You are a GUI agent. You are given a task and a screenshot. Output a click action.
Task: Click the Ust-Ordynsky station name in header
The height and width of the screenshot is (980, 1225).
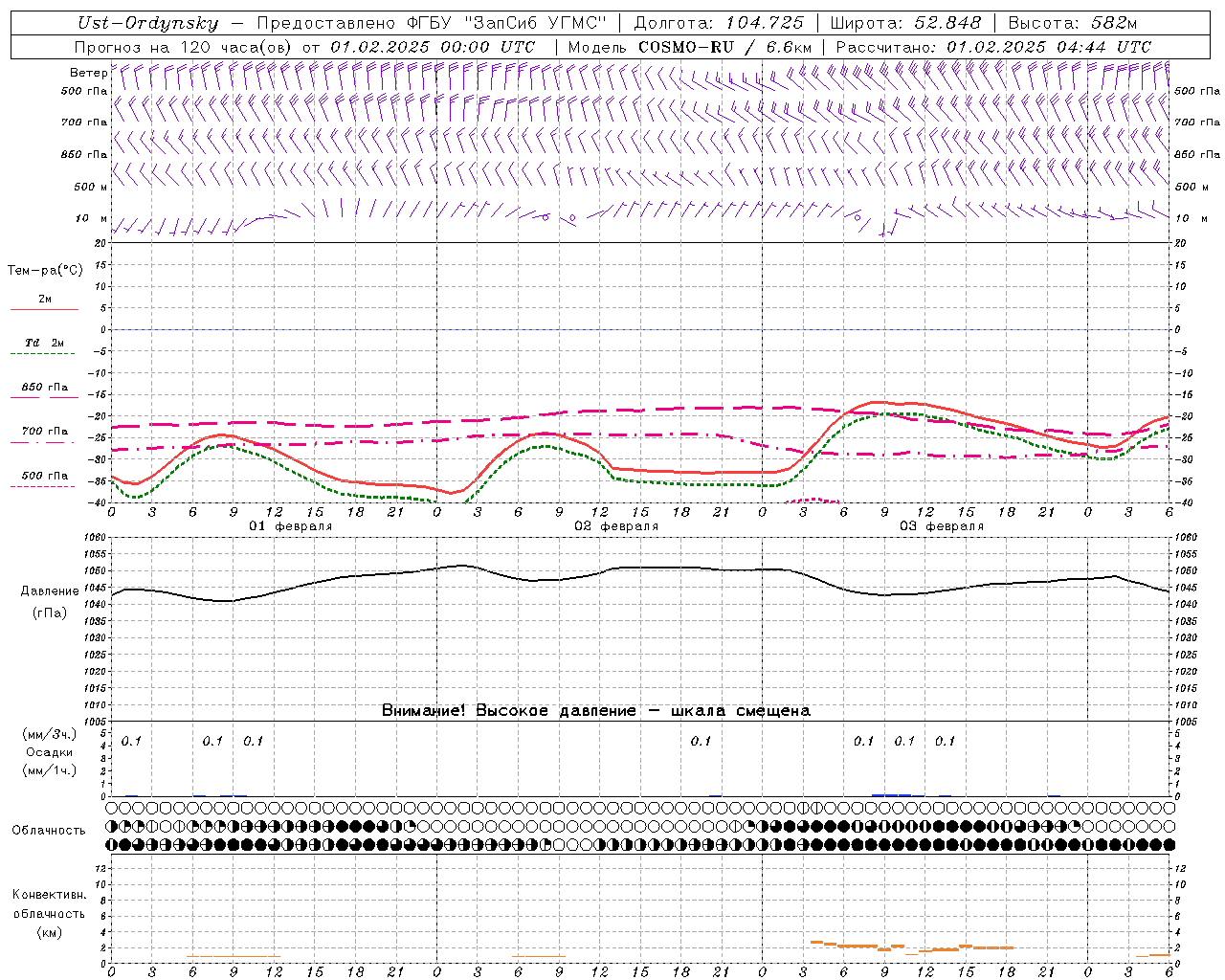[147, 23]
